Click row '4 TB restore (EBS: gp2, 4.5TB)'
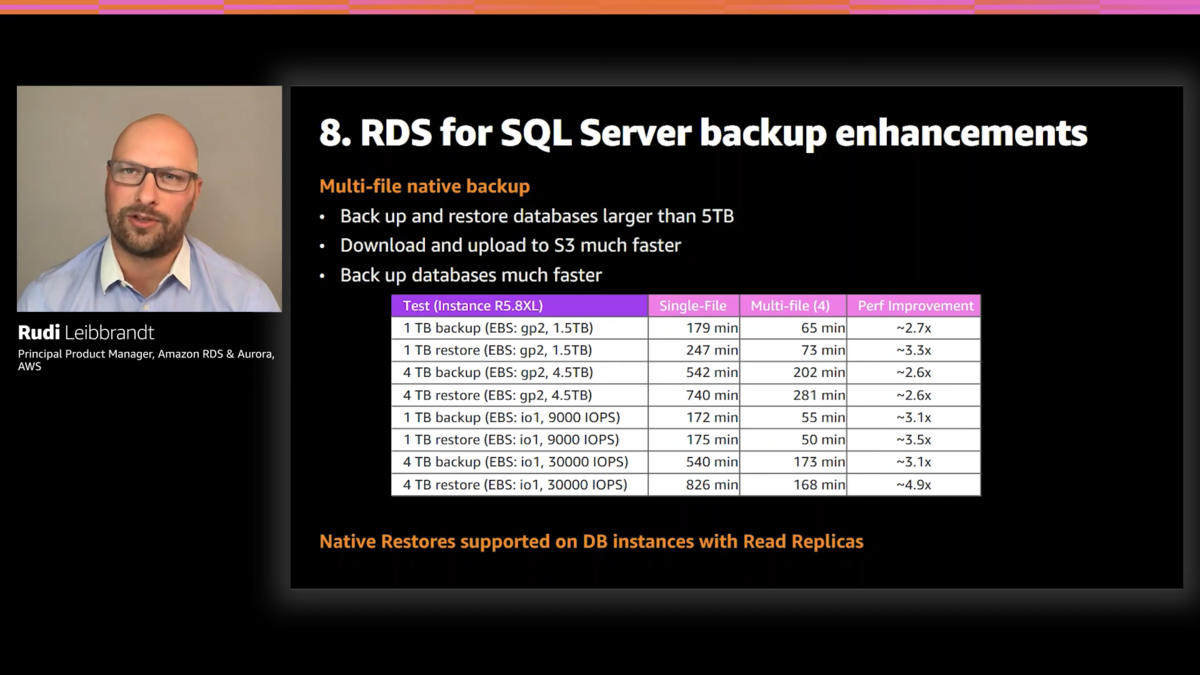This screenshot has width=1200, height=675. tap(686, 395)
